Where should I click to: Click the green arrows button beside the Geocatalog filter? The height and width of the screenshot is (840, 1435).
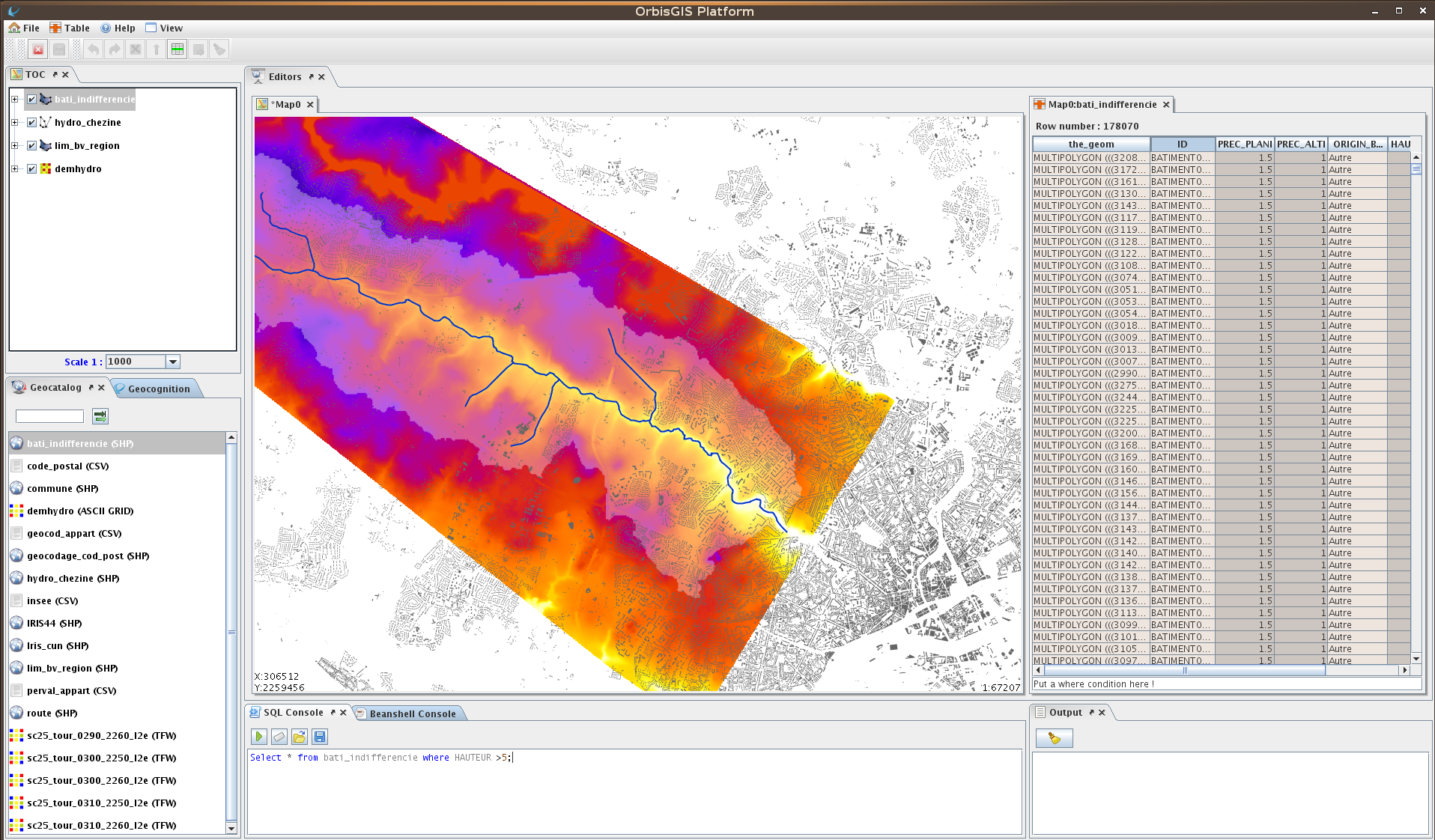coord(100,416)
